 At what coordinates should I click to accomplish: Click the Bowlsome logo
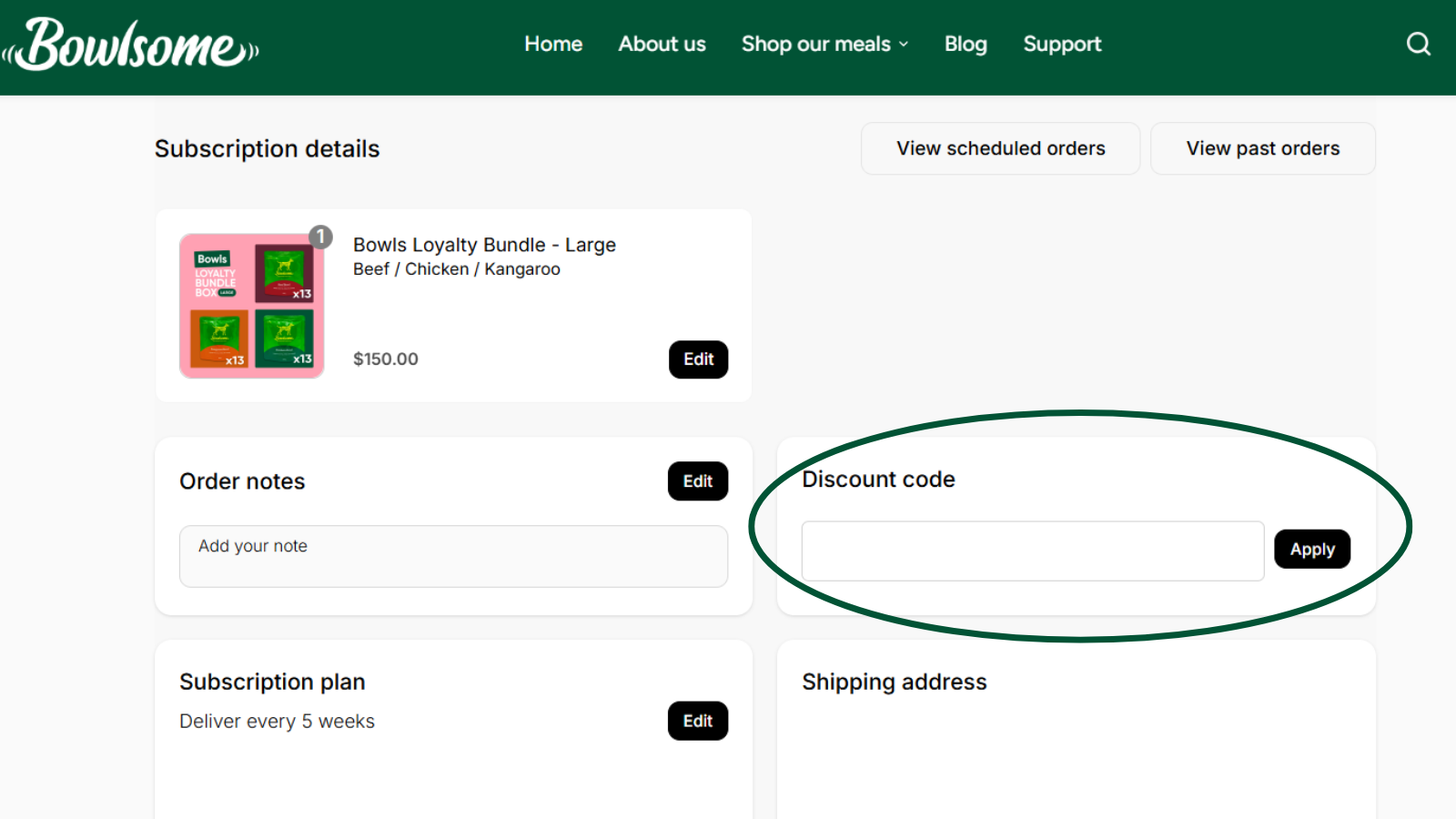[132, 45]
